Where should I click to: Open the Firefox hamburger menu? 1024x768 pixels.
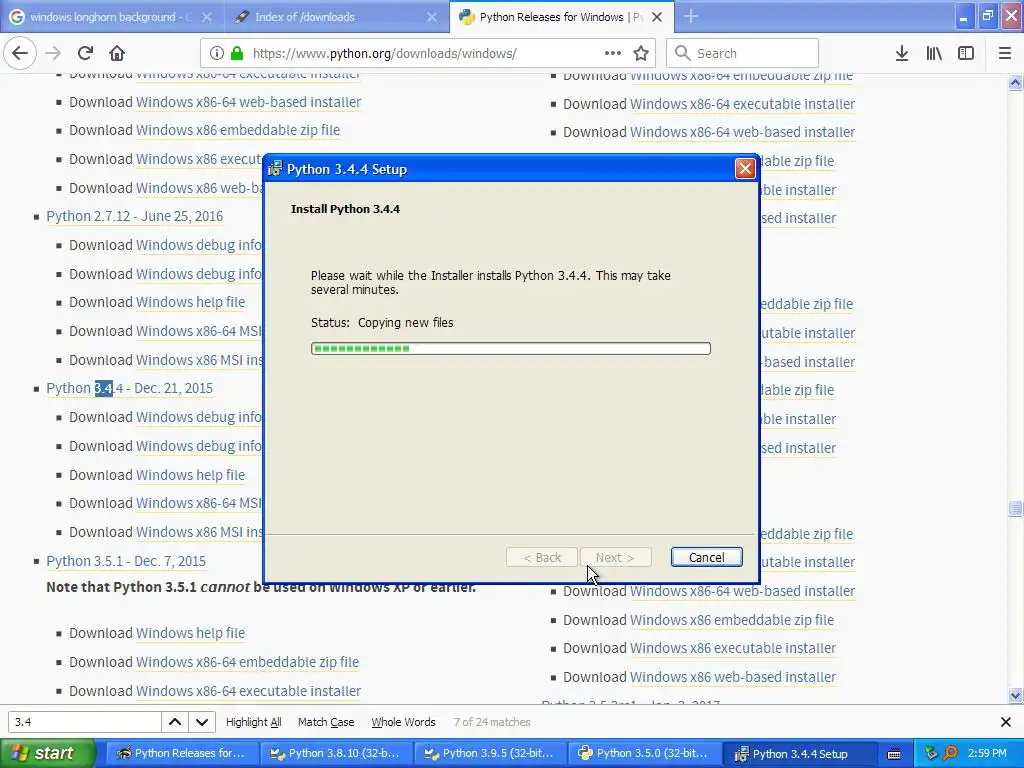pyautogui.click(x=1005, y=53)
